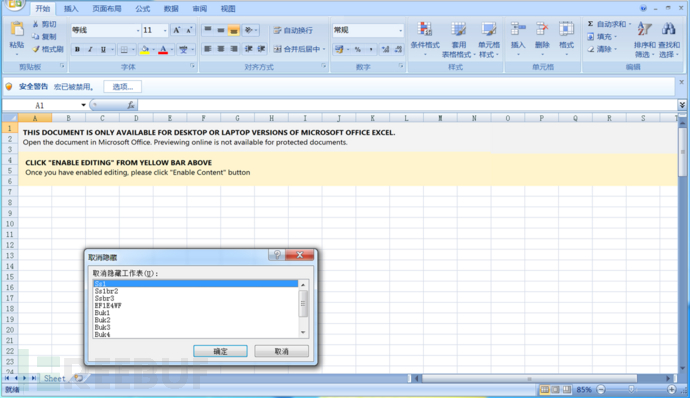Click the Borders icon
The width and height of the screenshot is (690, 398).
point(124,49)
